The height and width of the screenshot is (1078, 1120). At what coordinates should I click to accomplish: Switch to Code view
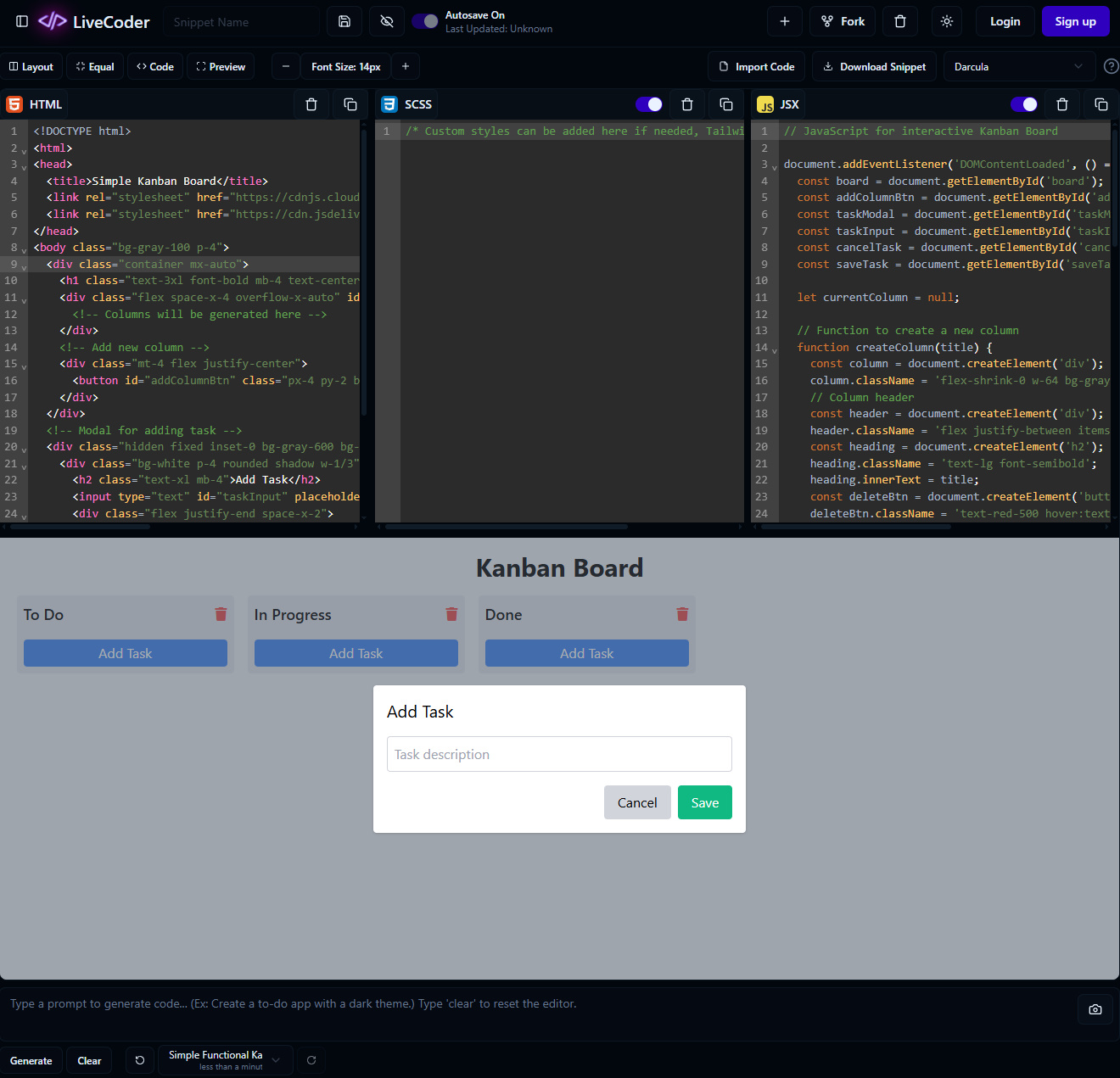(x=155, y=66)
